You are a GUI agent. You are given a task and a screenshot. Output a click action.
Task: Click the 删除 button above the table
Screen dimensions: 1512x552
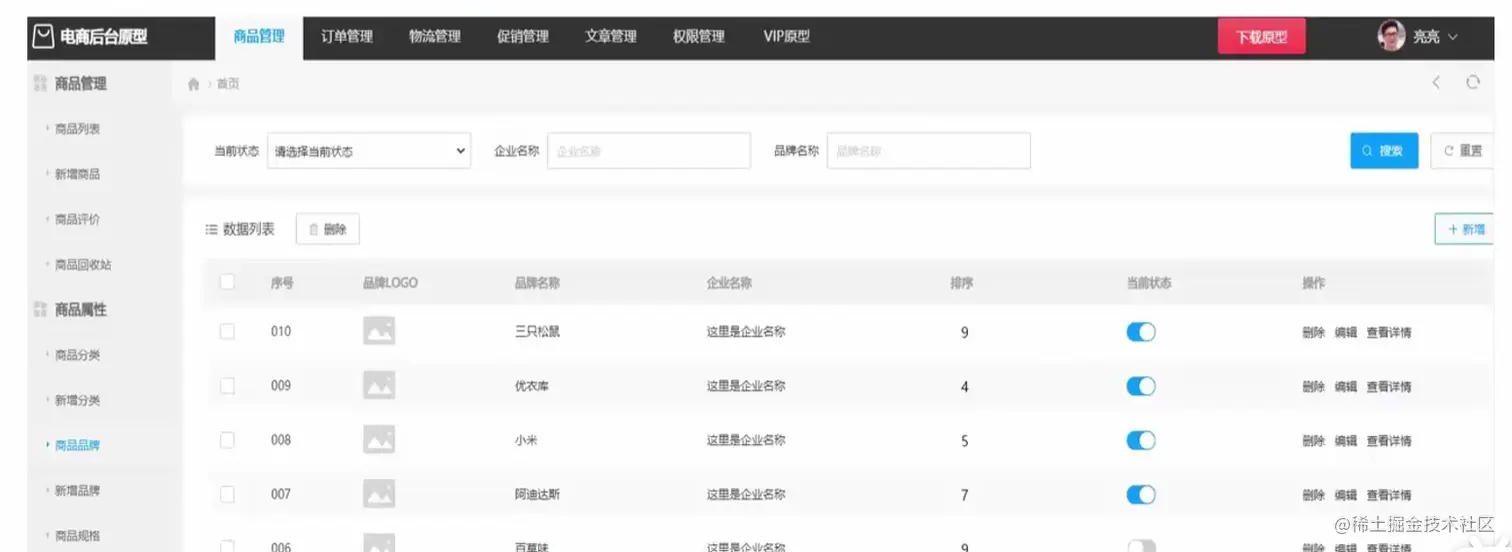coord(328,230)
